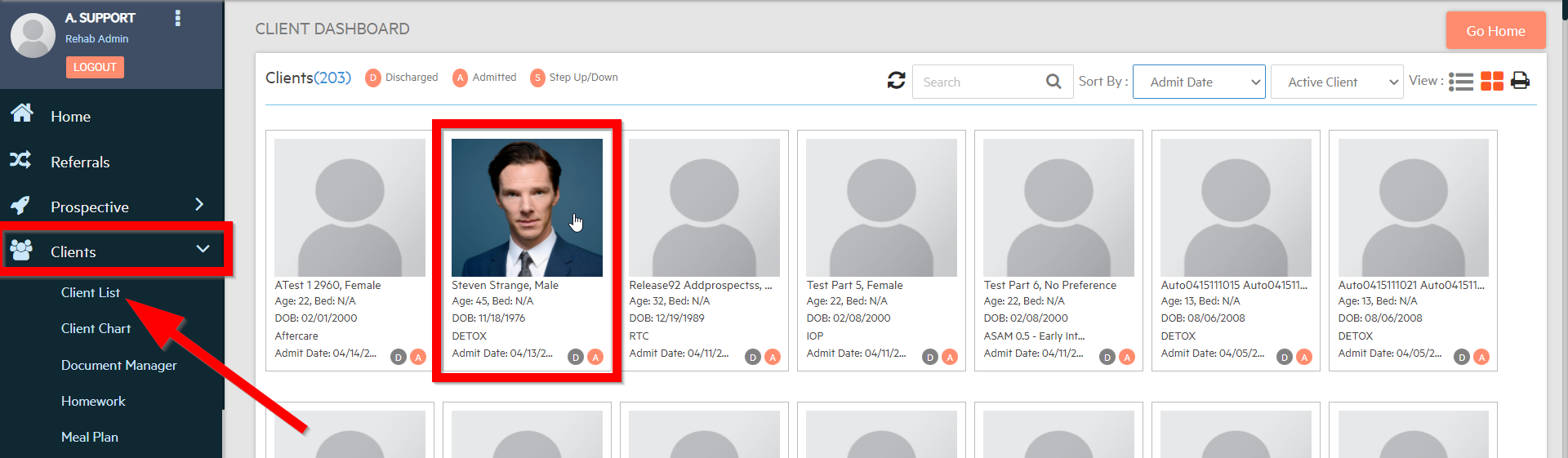Click 'IOP' on Test Part 5 card
The width and height of the screenshot is (1568, 458).
[815, 336]
